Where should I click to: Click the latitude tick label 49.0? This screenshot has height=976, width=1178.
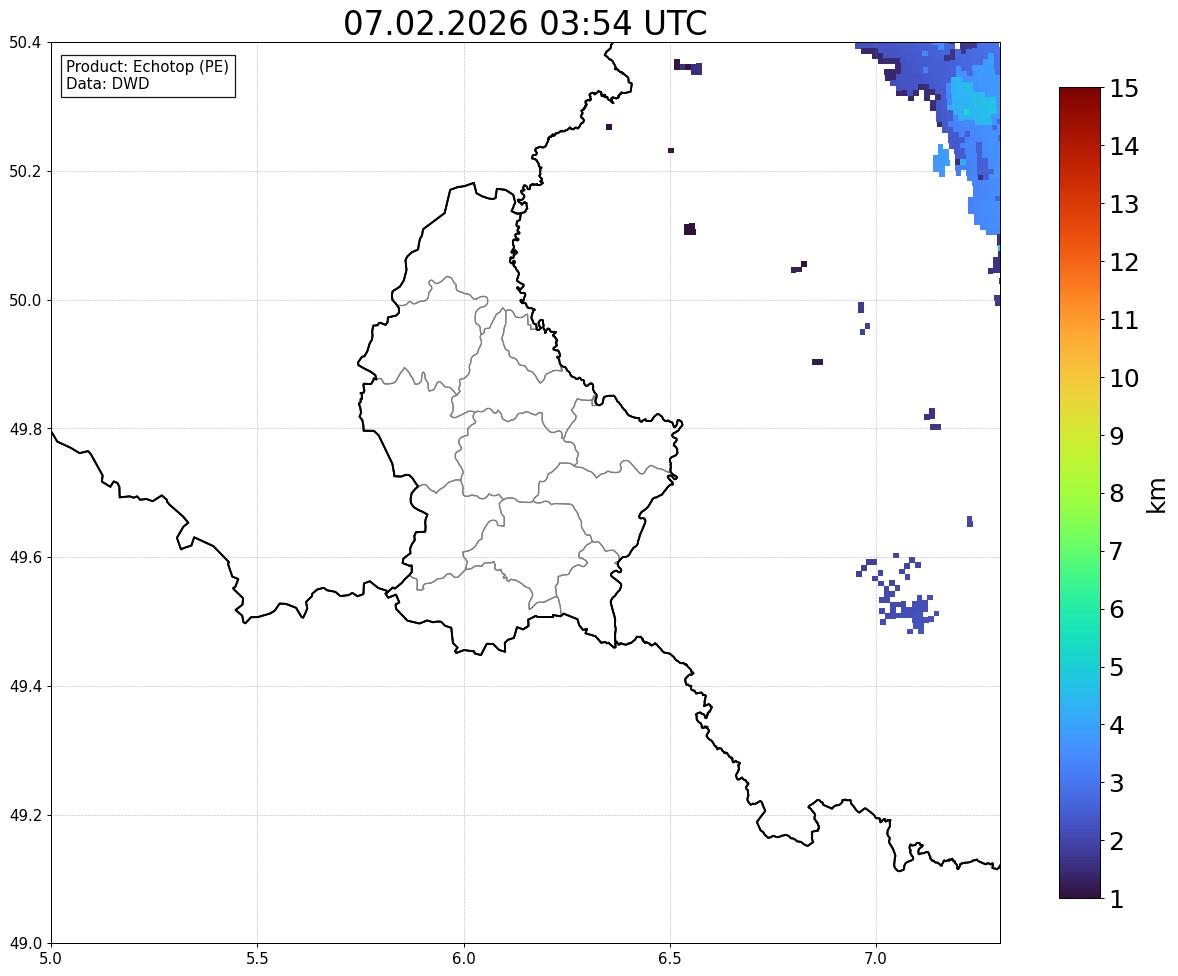25,944
